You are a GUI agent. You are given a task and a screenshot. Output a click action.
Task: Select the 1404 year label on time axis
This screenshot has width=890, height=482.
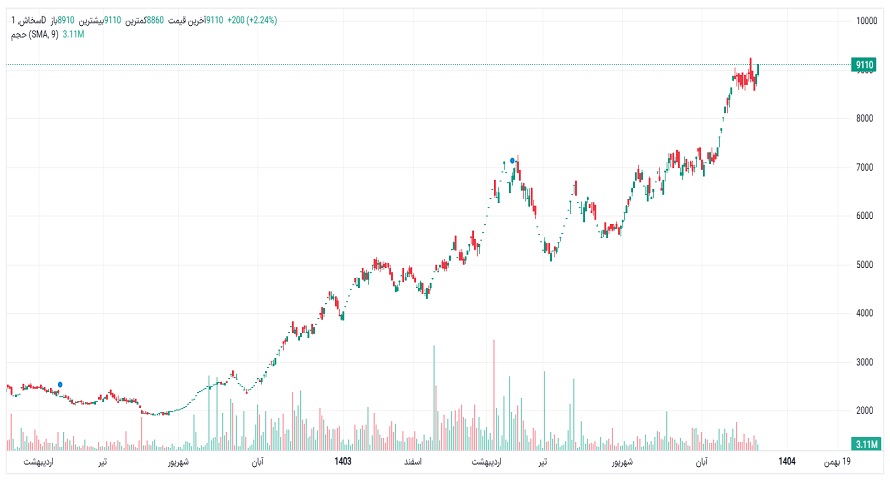coord(787,462)
